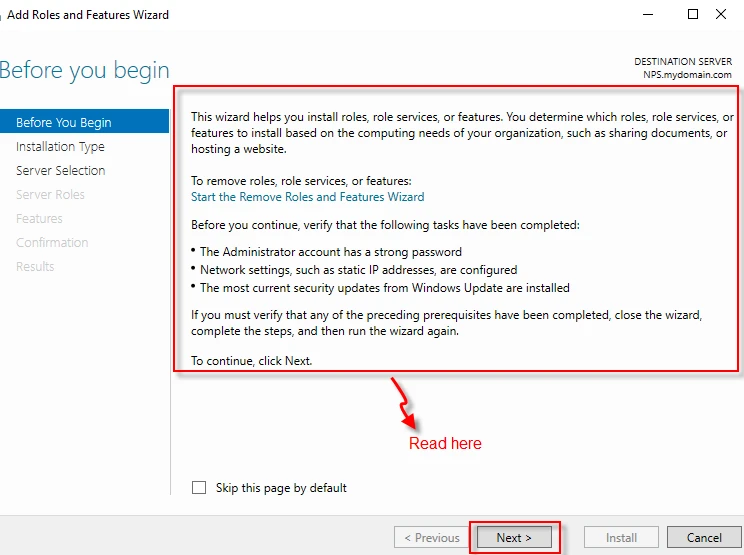The height and width of the screenshot is (555, 744).
Task: Maximize the wizard window
Action: coord(693,15)
